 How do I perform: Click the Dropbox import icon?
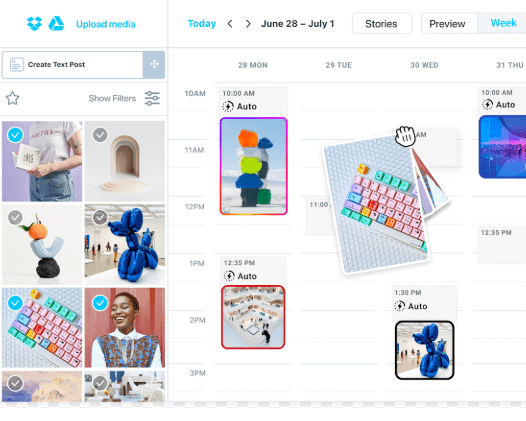click(34, 24)
